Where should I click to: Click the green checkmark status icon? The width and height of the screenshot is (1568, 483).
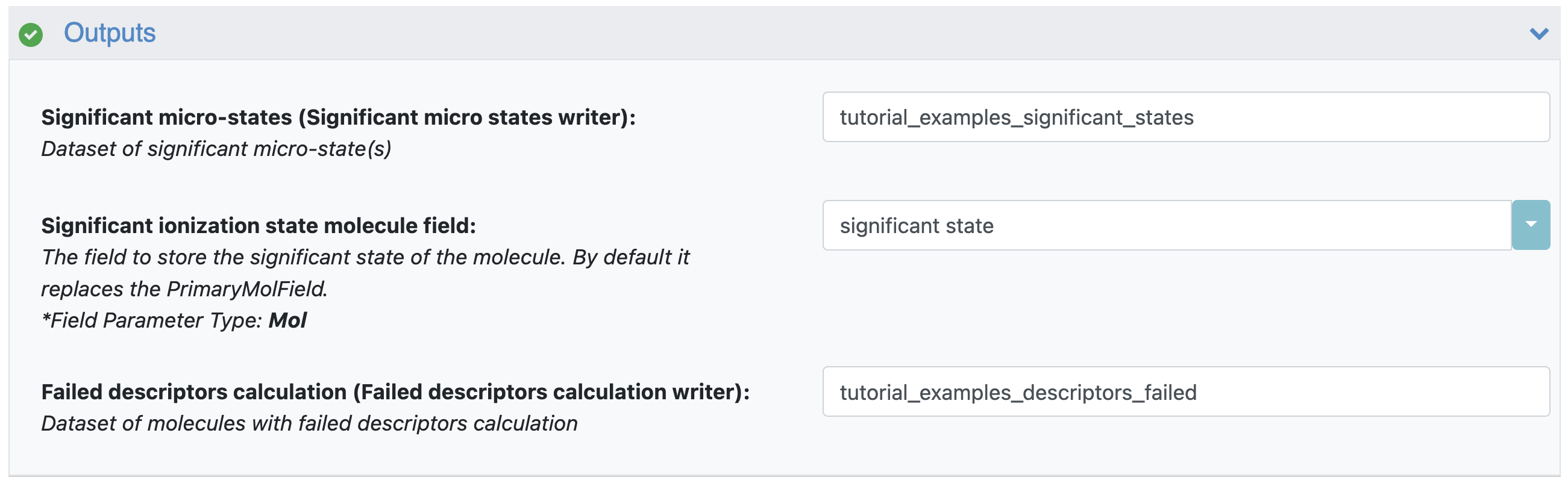(x=31, y=35)
